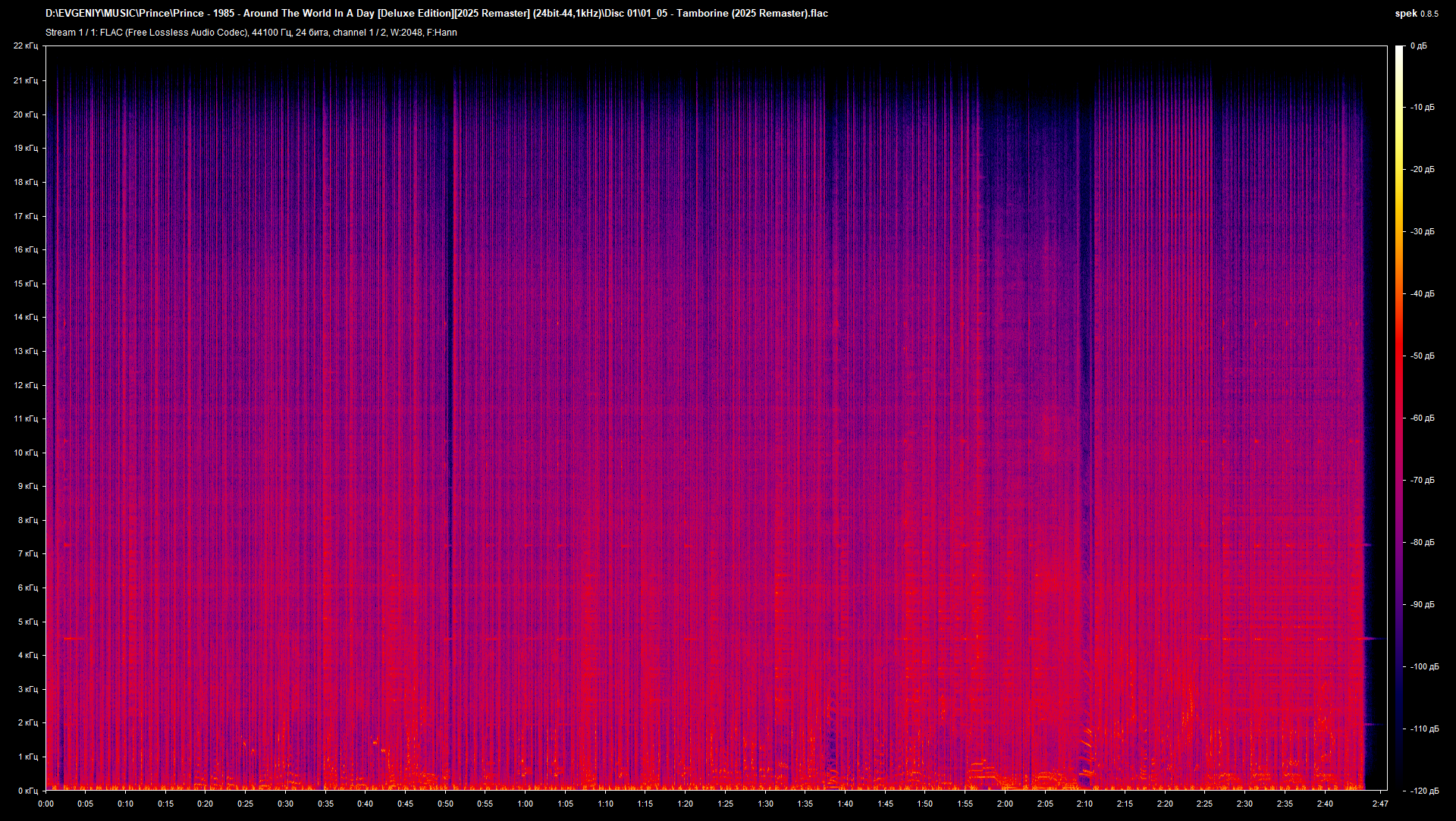Click the F:Hann filter label
Image resolution: width=1456 pixels, height=821 pixels.
(444, 32)
